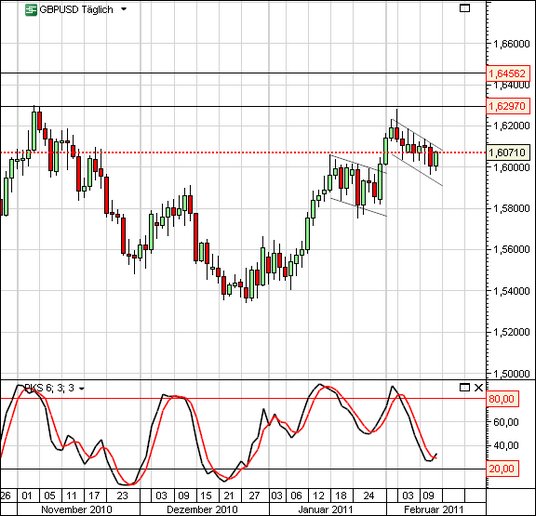Open the GBPUSD Täglich dropdown arrow

point(123,10)
